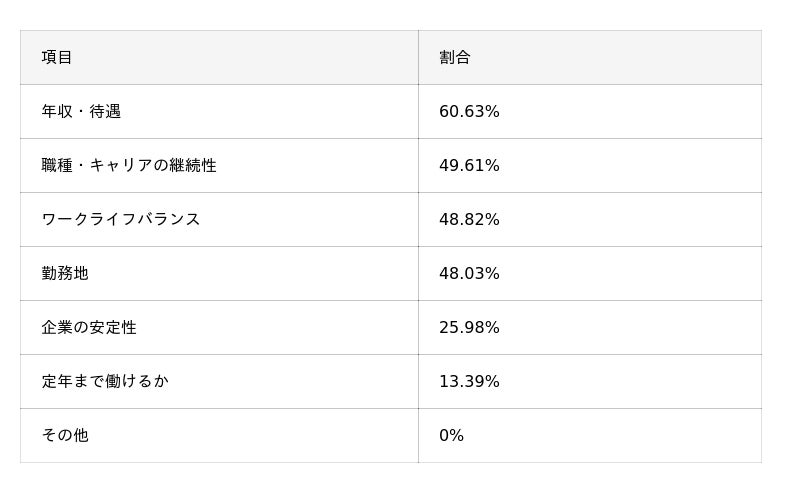
Task: Click the 48.03% value cell
Action: coord(469,274)
